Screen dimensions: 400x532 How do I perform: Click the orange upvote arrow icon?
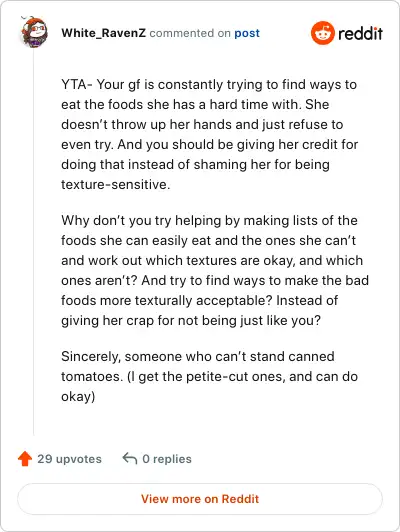pyautogui.click(x=25, y=459)
